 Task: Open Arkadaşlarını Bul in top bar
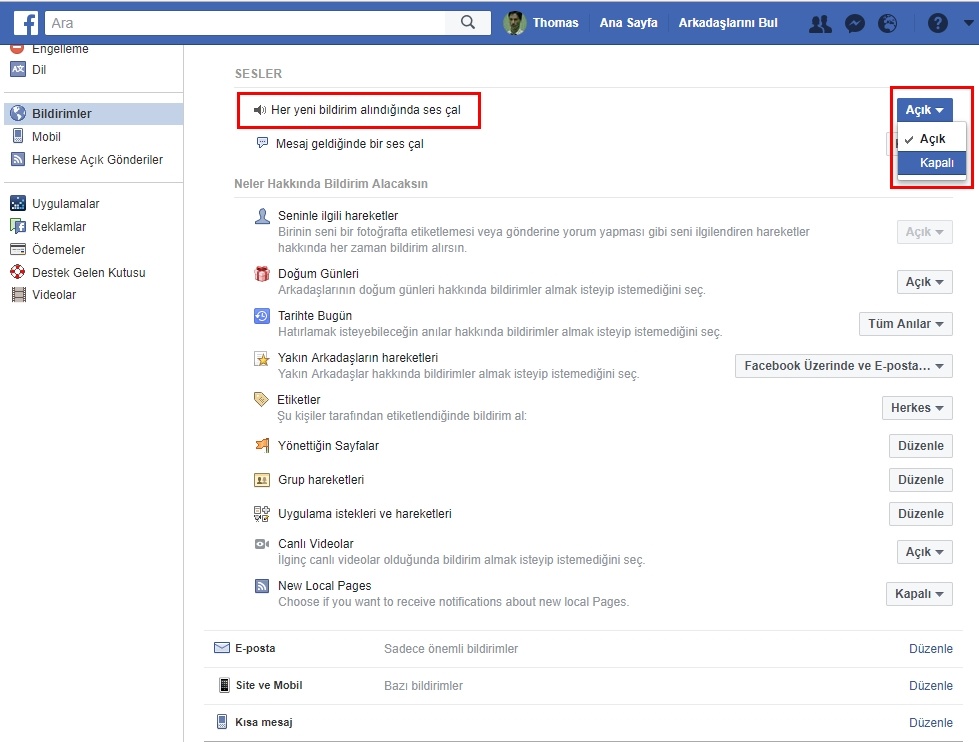[728, 23]
